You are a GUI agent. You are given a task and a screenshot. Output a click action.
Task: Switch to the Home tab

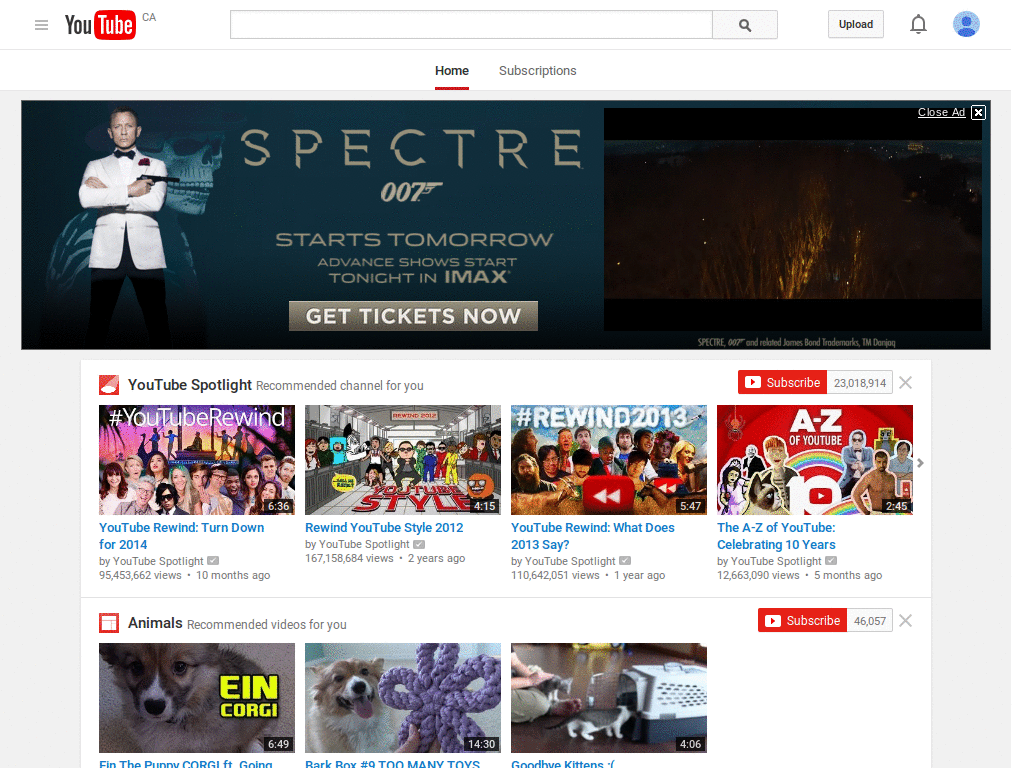(452, 71)
